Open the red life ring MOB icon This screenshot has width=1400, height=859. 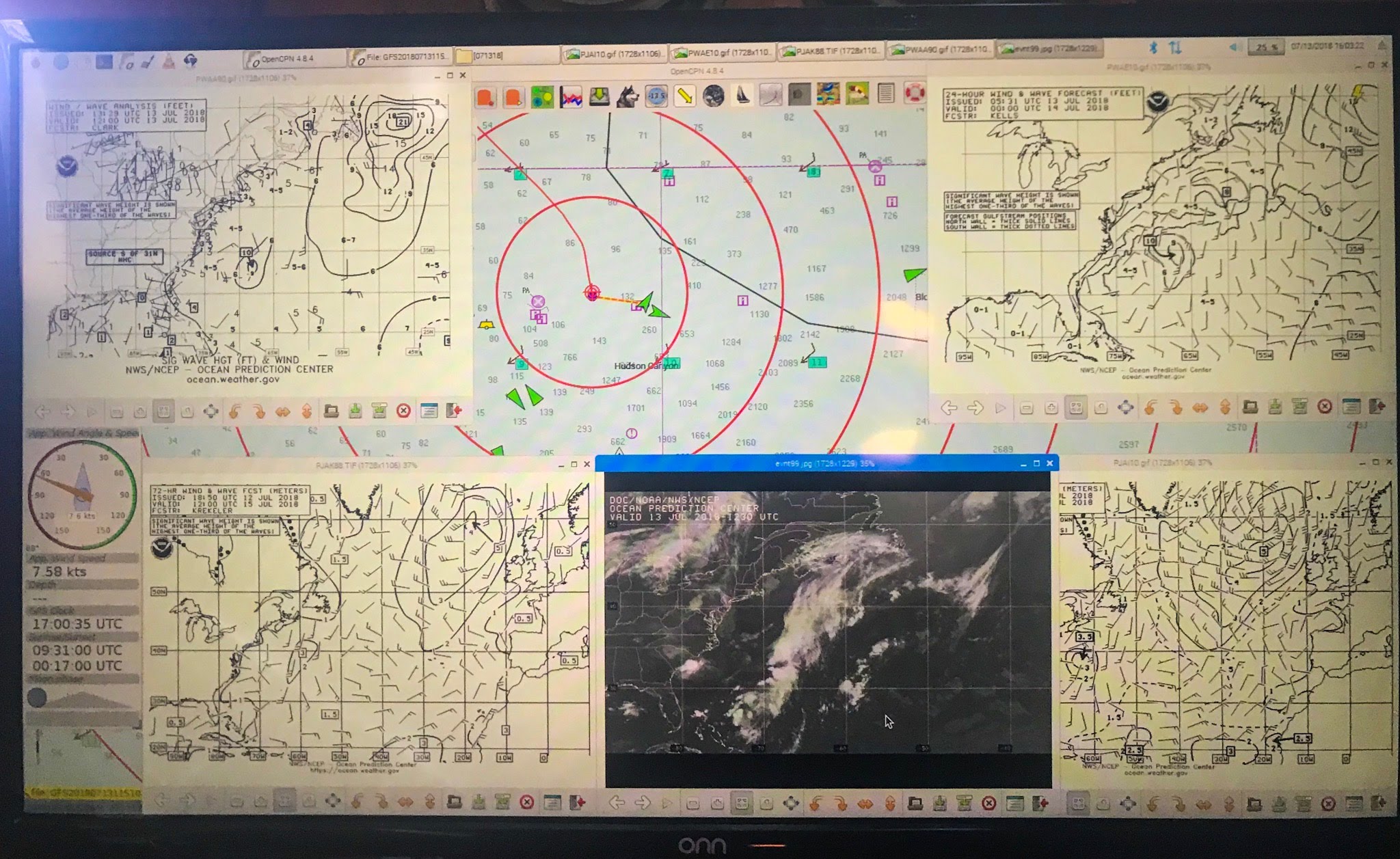coord(914,92)
